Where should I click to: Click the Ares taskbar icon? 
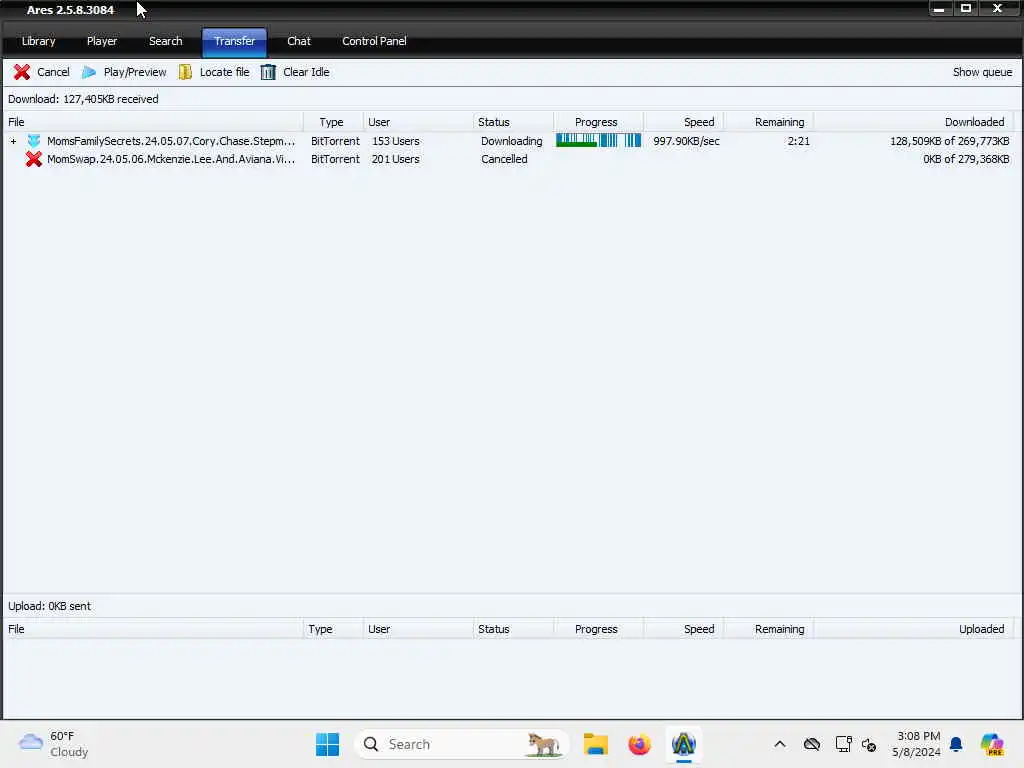coord(683,744)
